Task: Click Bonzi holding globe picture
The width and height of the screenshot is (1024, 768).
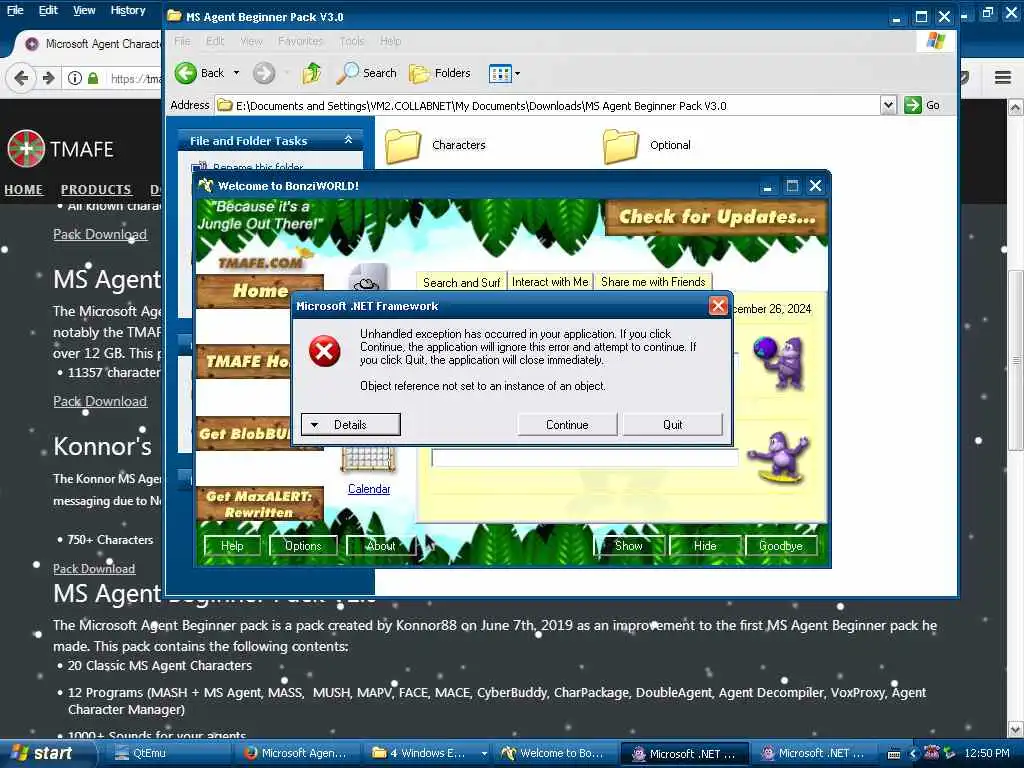Action: 780,362
